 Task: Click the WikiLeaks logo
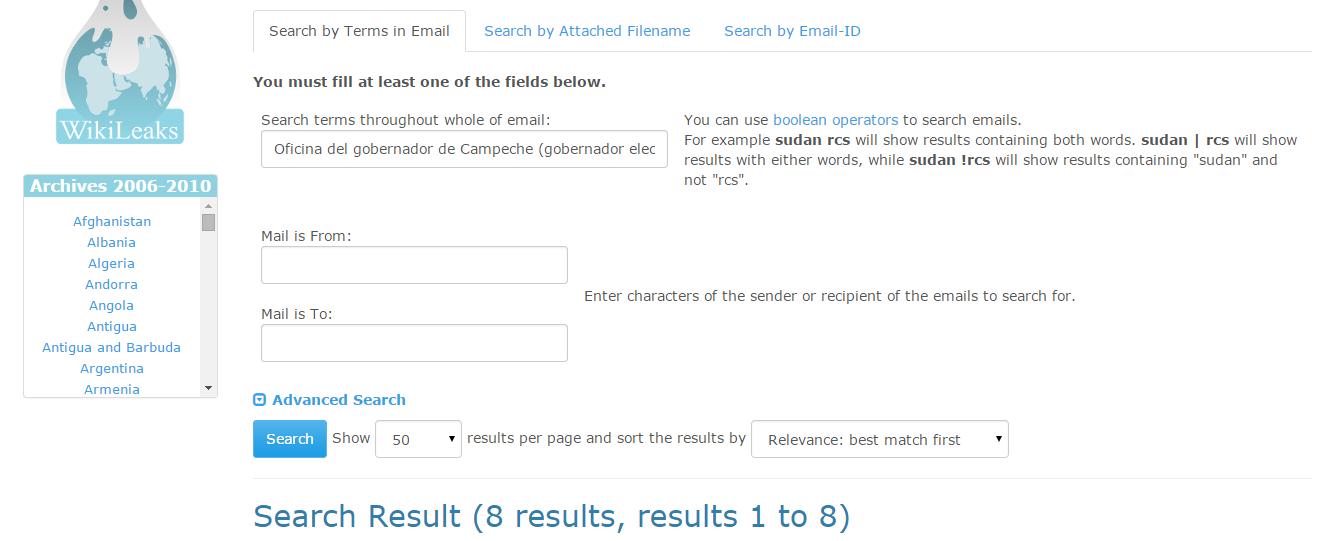(120, 75)
